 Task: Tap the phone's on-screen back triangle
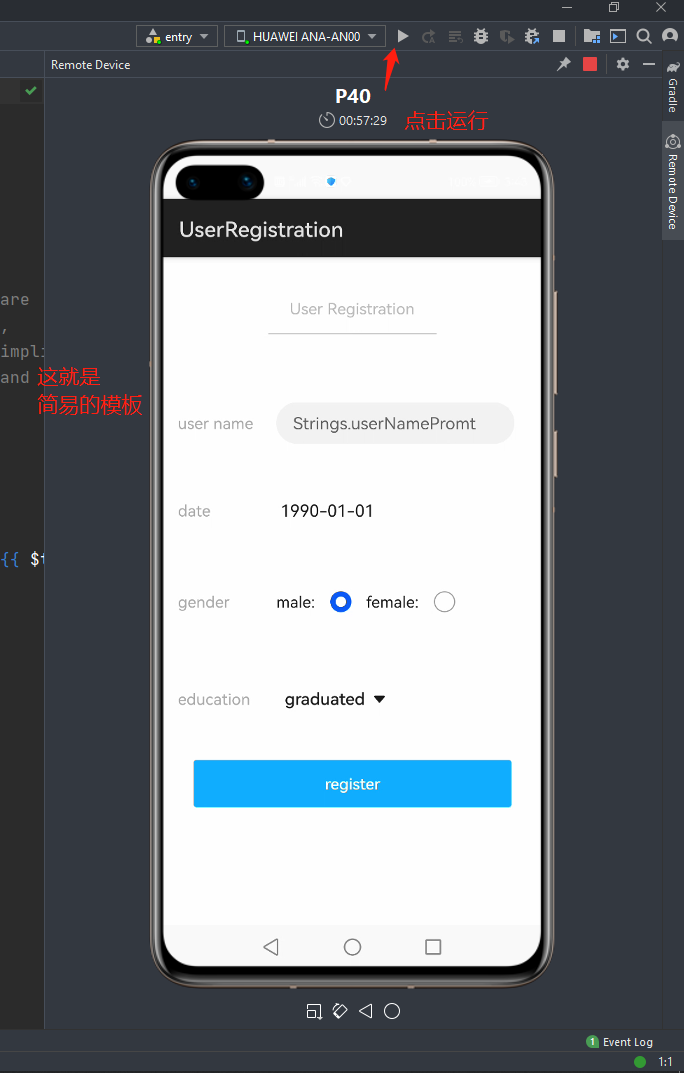[270, 947]
